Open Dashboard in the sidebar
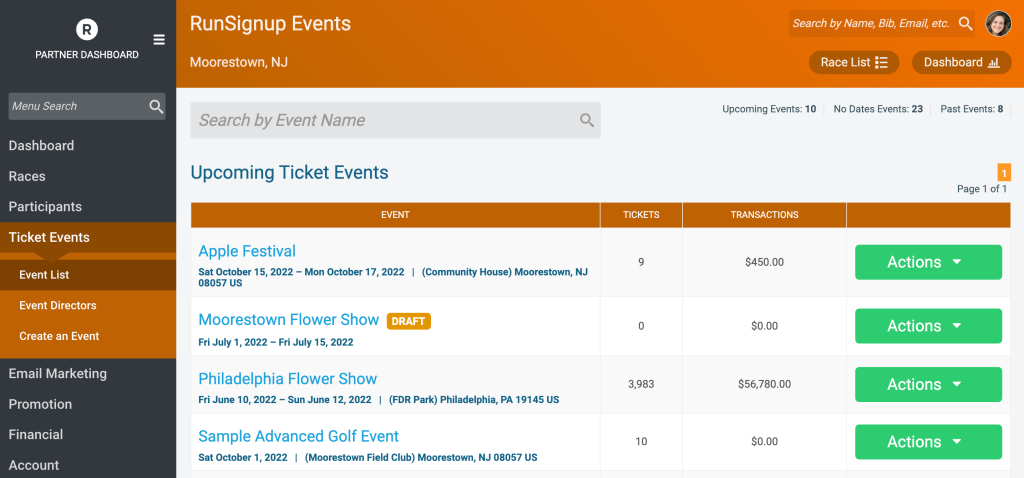Screen dimensions: 1024x478 41,146
